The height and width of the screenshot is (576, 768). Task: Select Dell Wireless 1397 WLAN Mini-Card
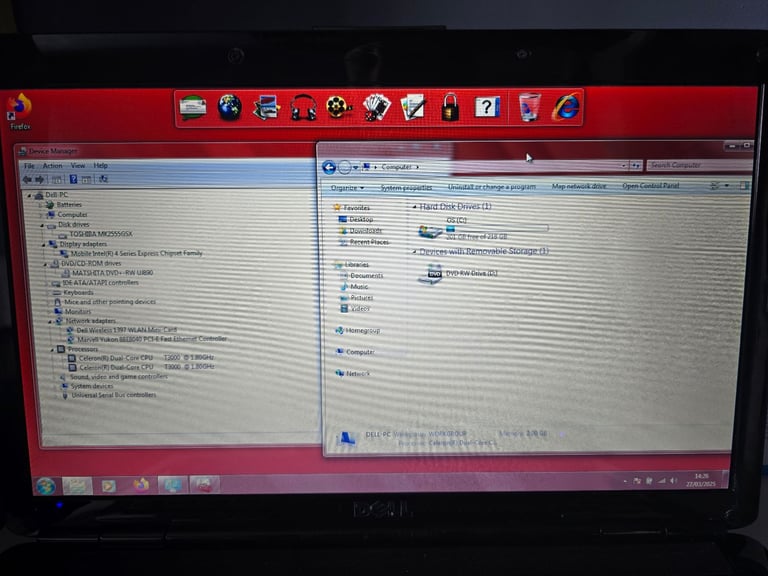(121, 330)
